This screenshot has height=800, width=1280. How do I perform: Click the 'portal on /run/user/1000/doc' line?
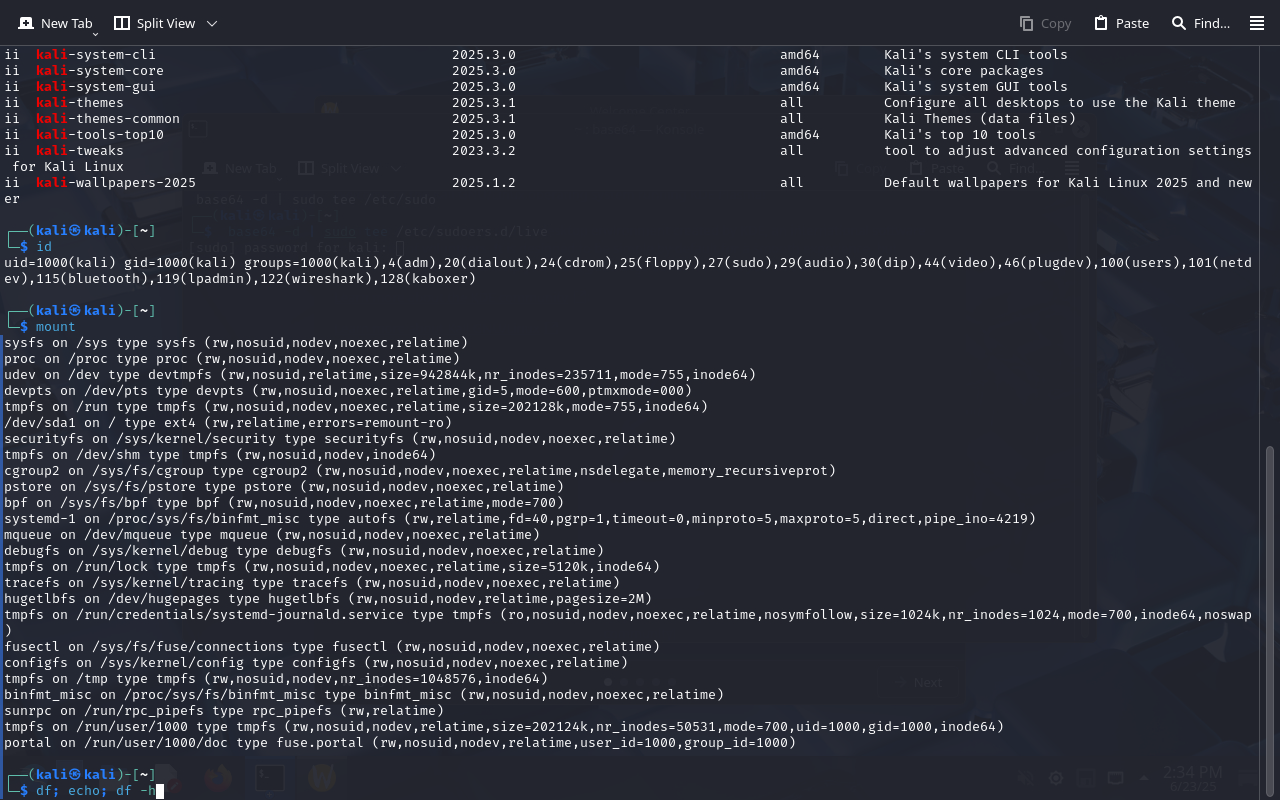point(400,743)
